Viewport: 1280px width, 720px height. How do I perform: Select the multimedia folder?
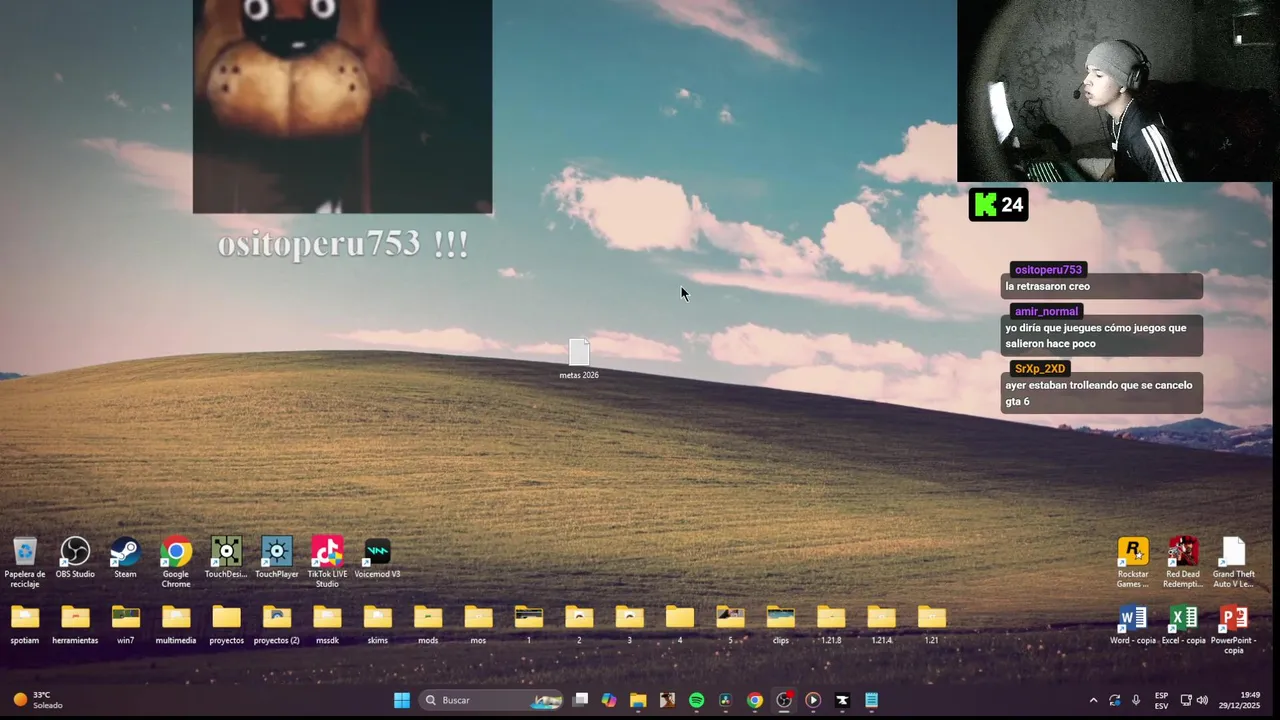click(176, 625)
